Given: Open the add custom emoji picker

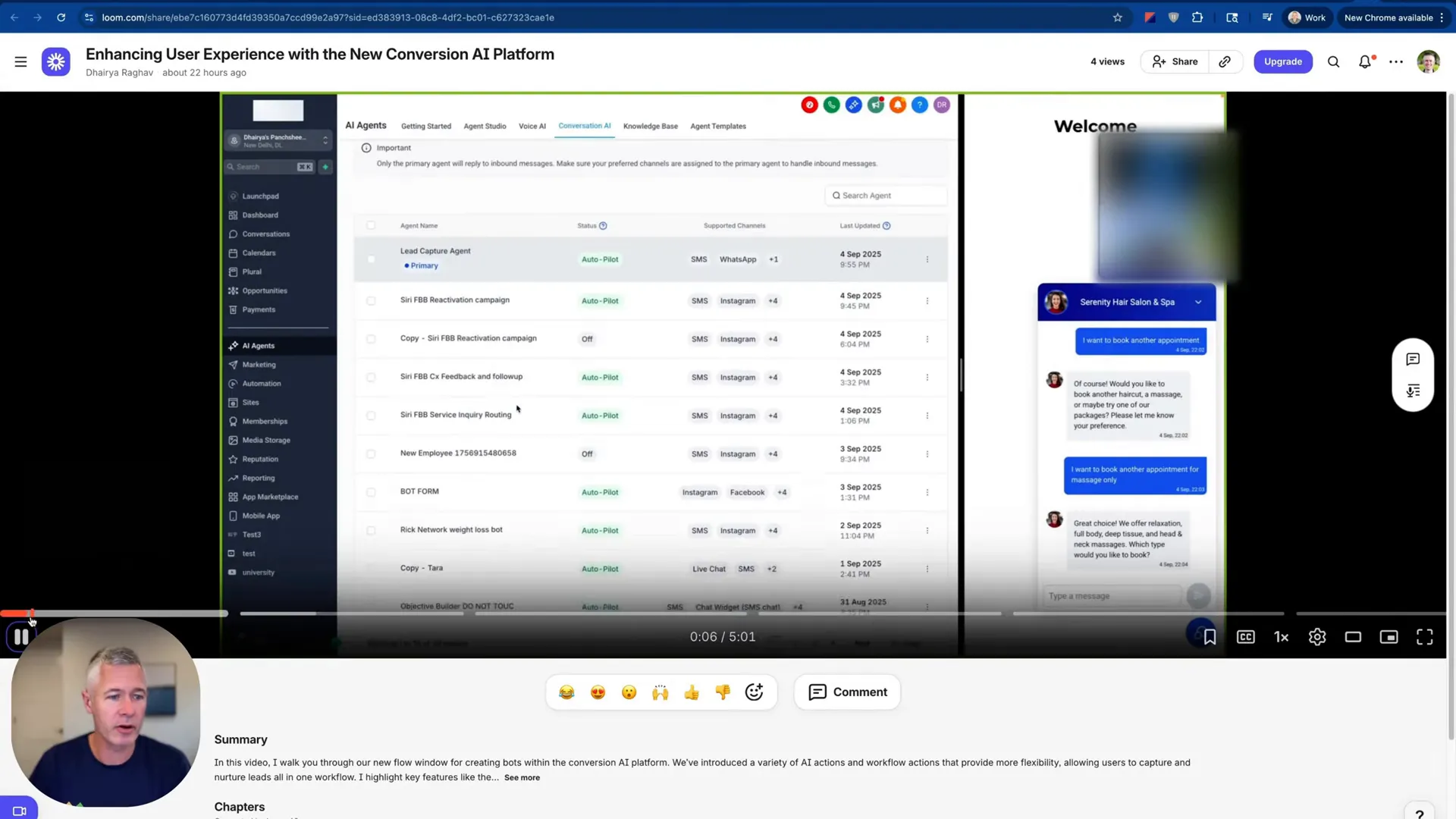Looking at the screenshot, I should (754, 692).
